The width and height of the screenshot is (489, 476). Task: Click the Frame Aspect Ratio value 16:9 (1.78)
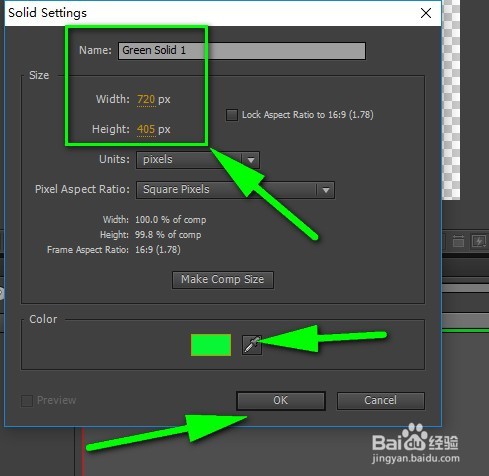coord(158,250)
